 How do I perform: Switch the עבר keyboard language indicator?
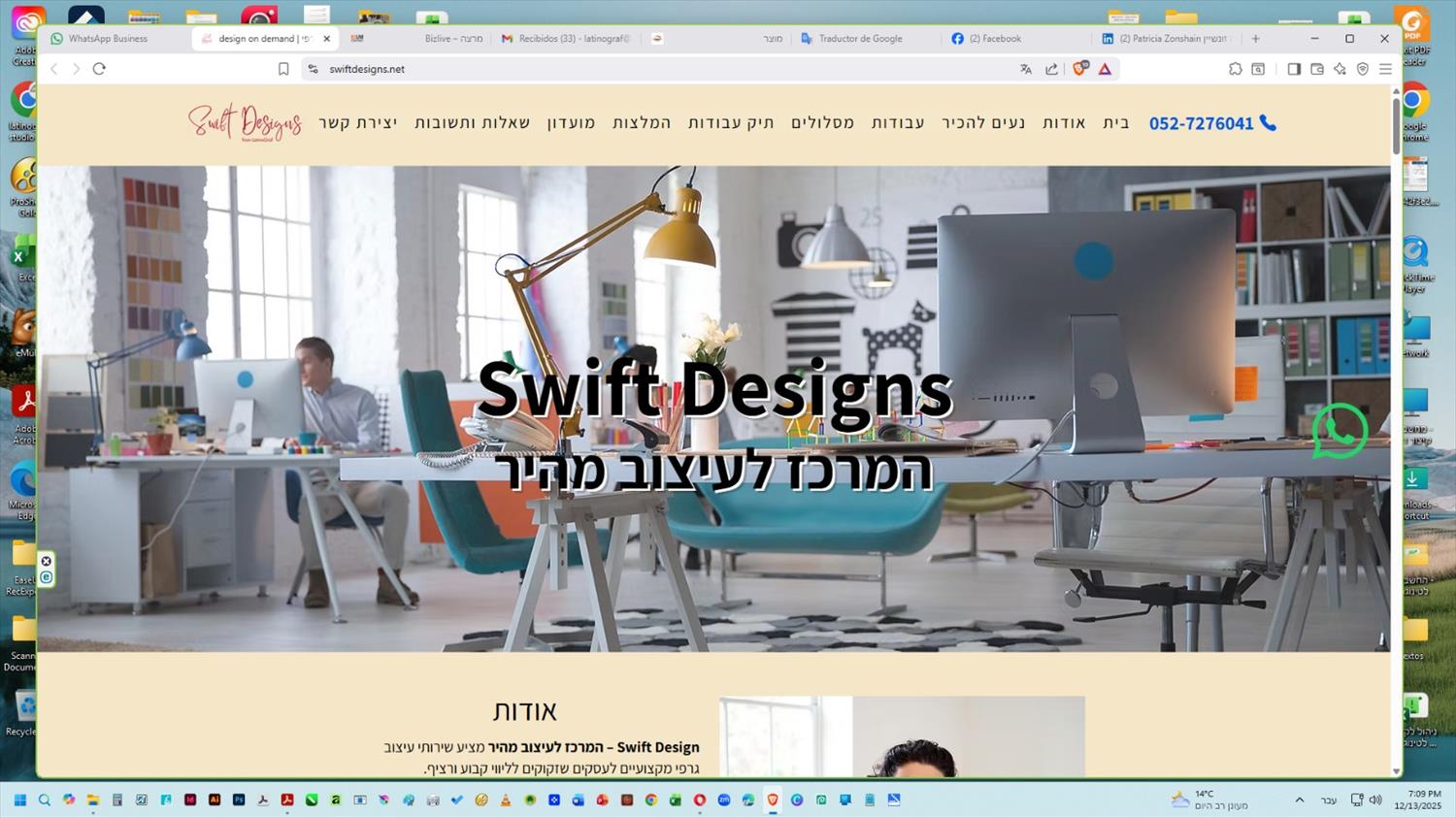[1329, 801]
